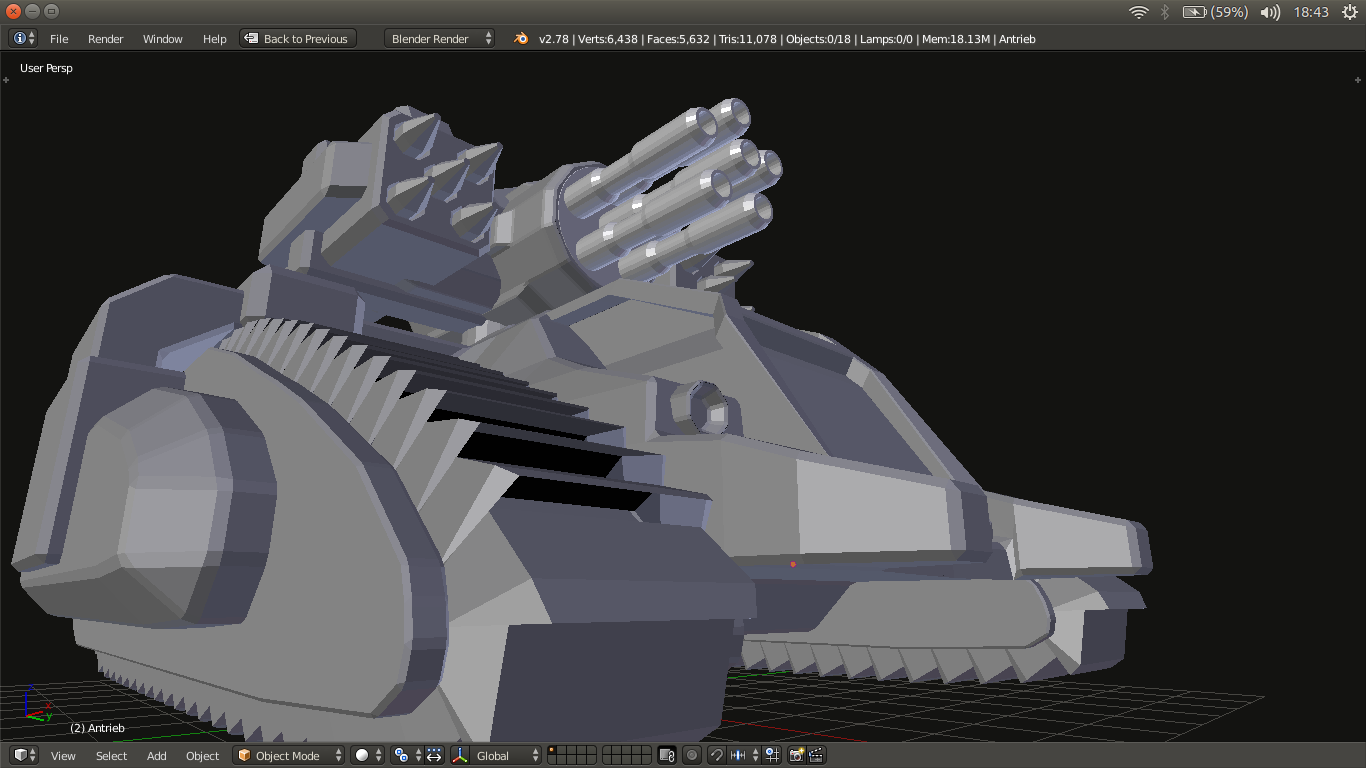1366x768 pixels.
Task: Open the Object menu in the 3D viewport header
Action: click(203, 756)
